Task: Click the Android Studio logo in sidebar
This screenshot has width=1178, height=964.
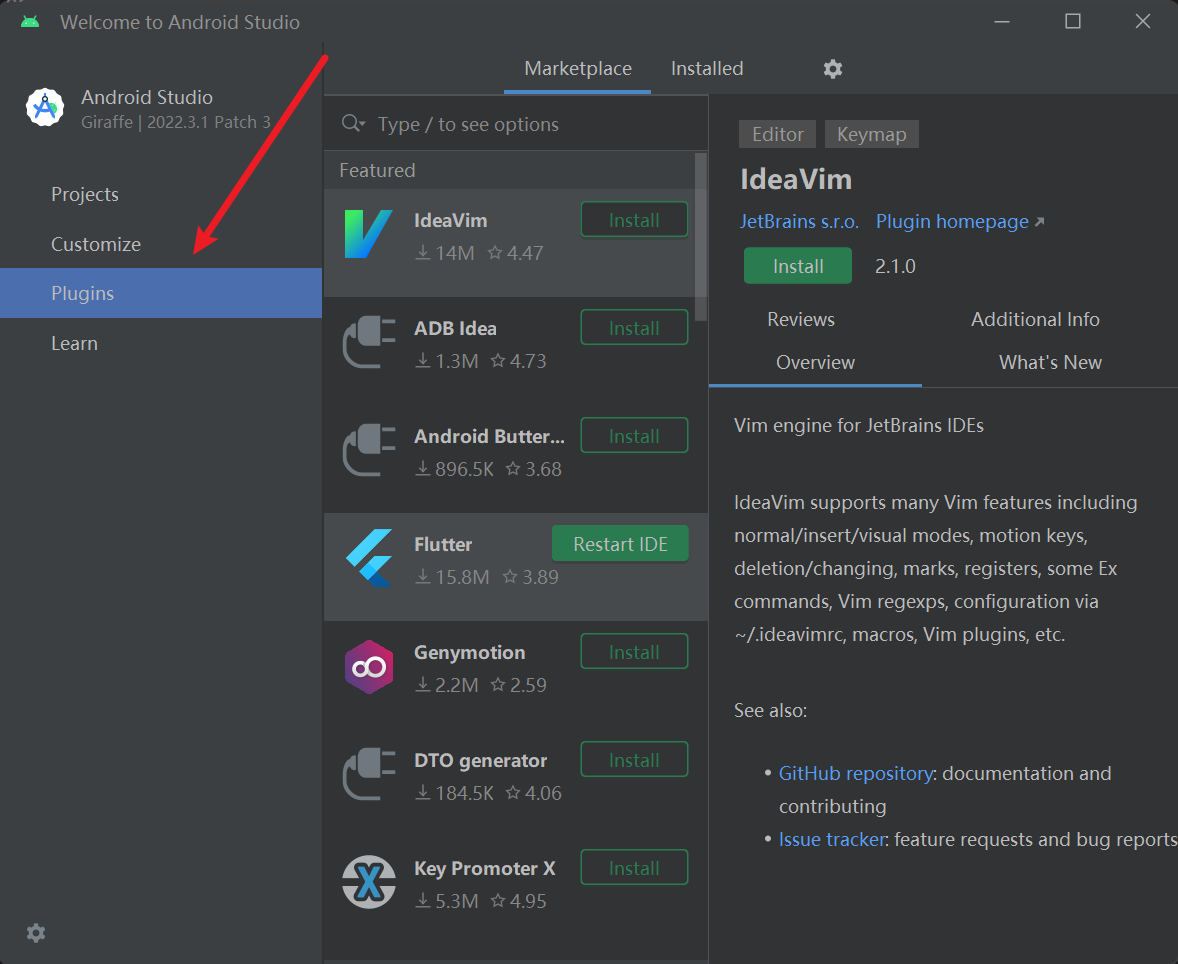Action: (45, 107)
